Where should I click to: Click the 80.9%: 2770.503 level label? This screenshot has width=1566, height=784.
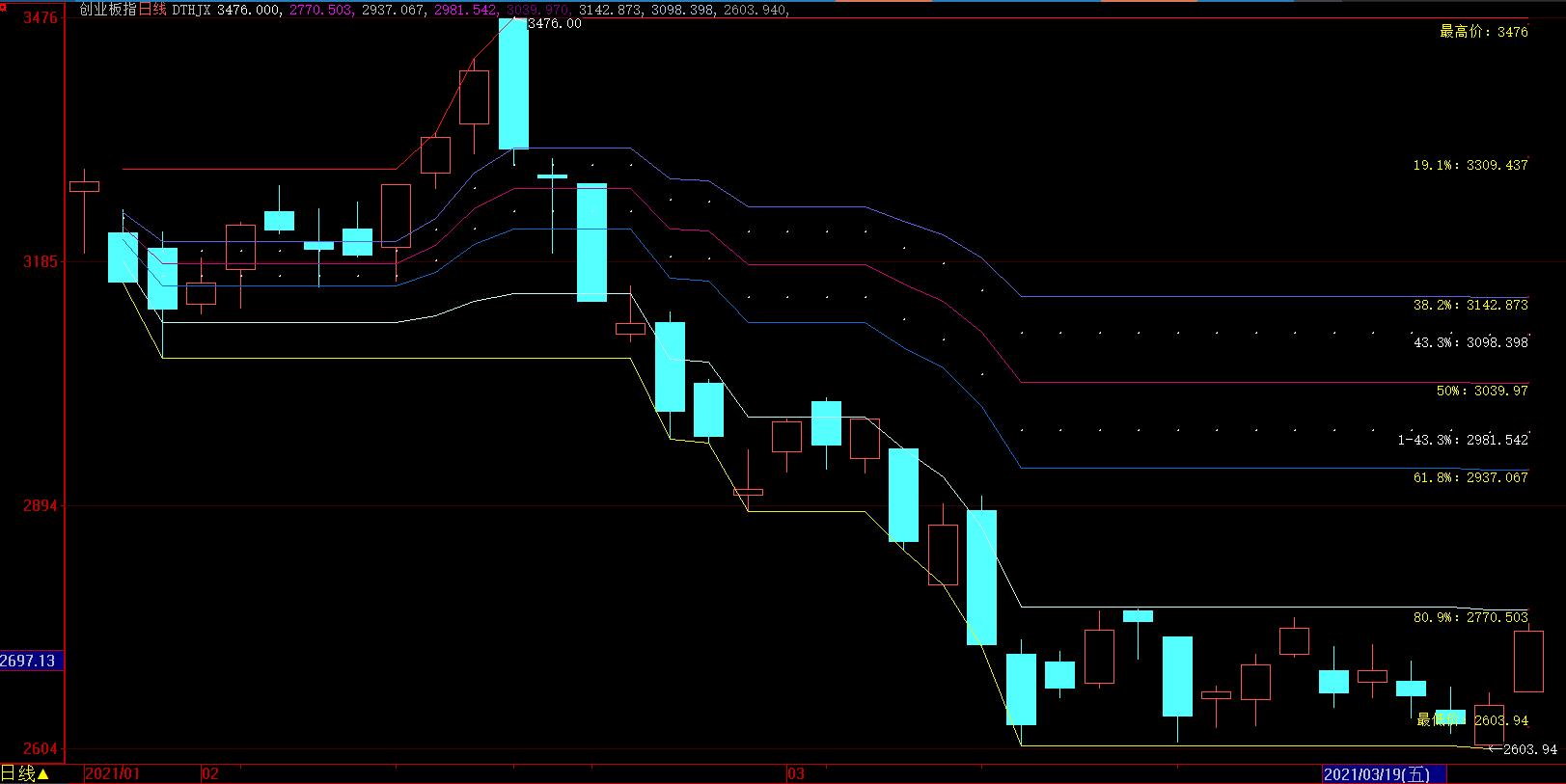1470,617
